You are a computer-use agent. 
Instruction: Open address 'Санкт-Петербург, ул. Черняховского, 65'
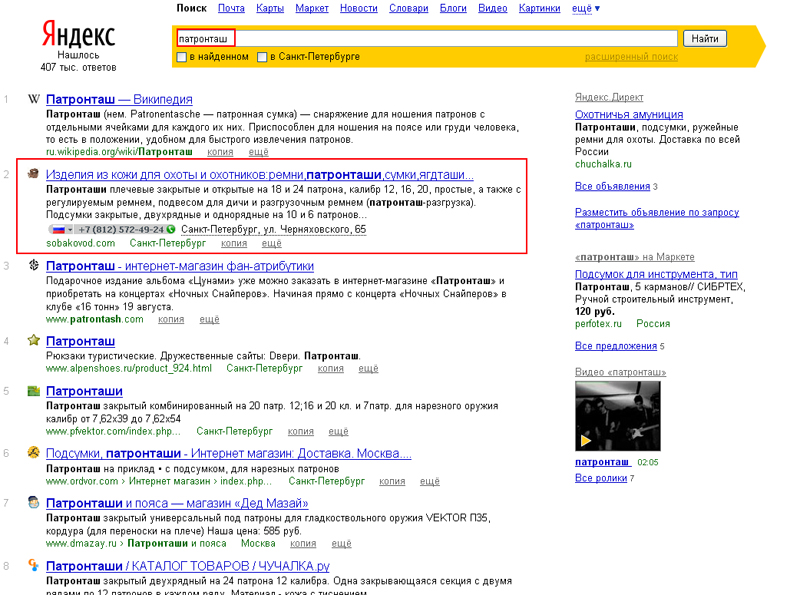click(x=273, y=229)
